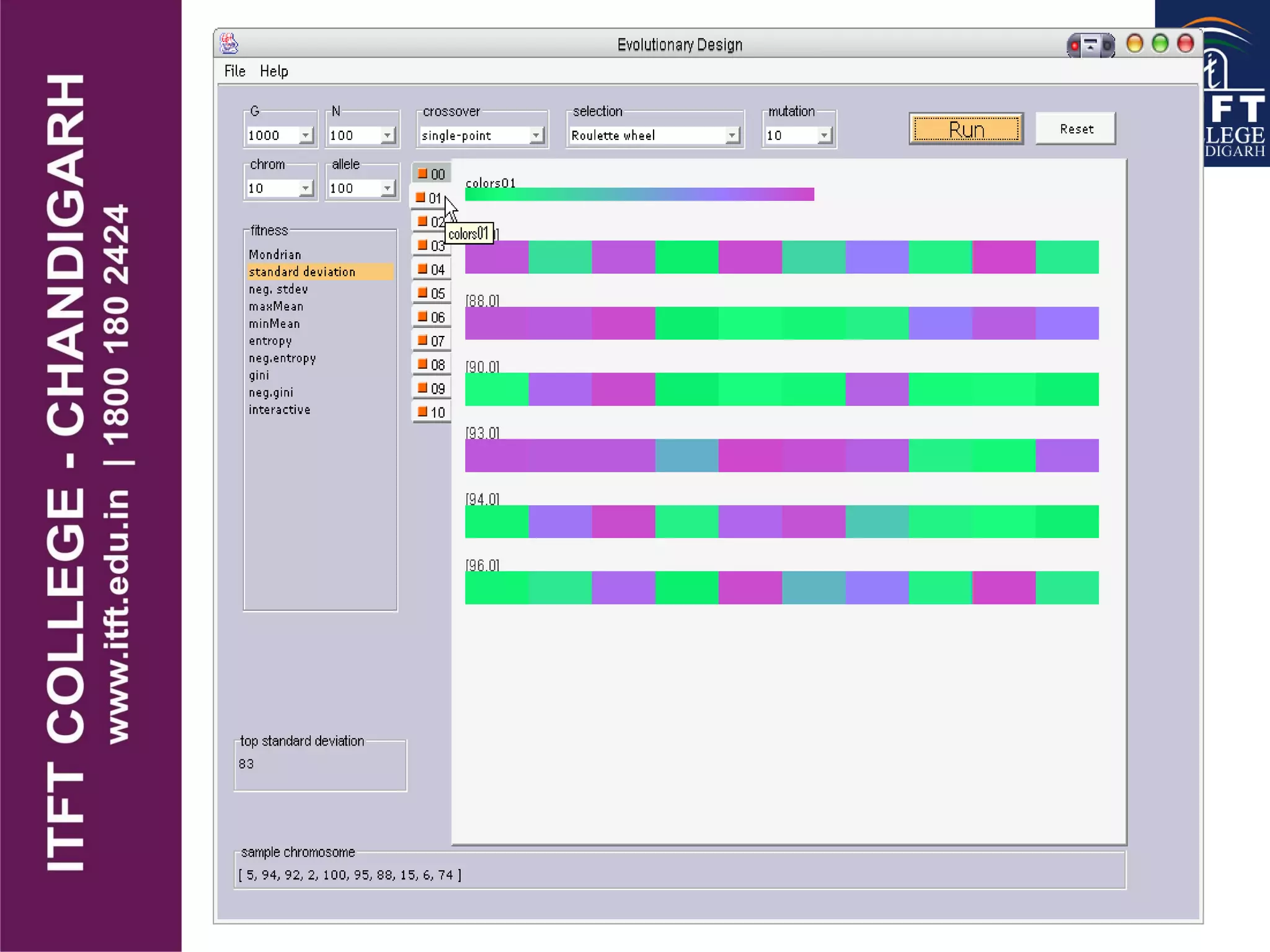This screenshot has width=1270, height=952.
Task: Select the 09 palette icon button
Action: 431,389
